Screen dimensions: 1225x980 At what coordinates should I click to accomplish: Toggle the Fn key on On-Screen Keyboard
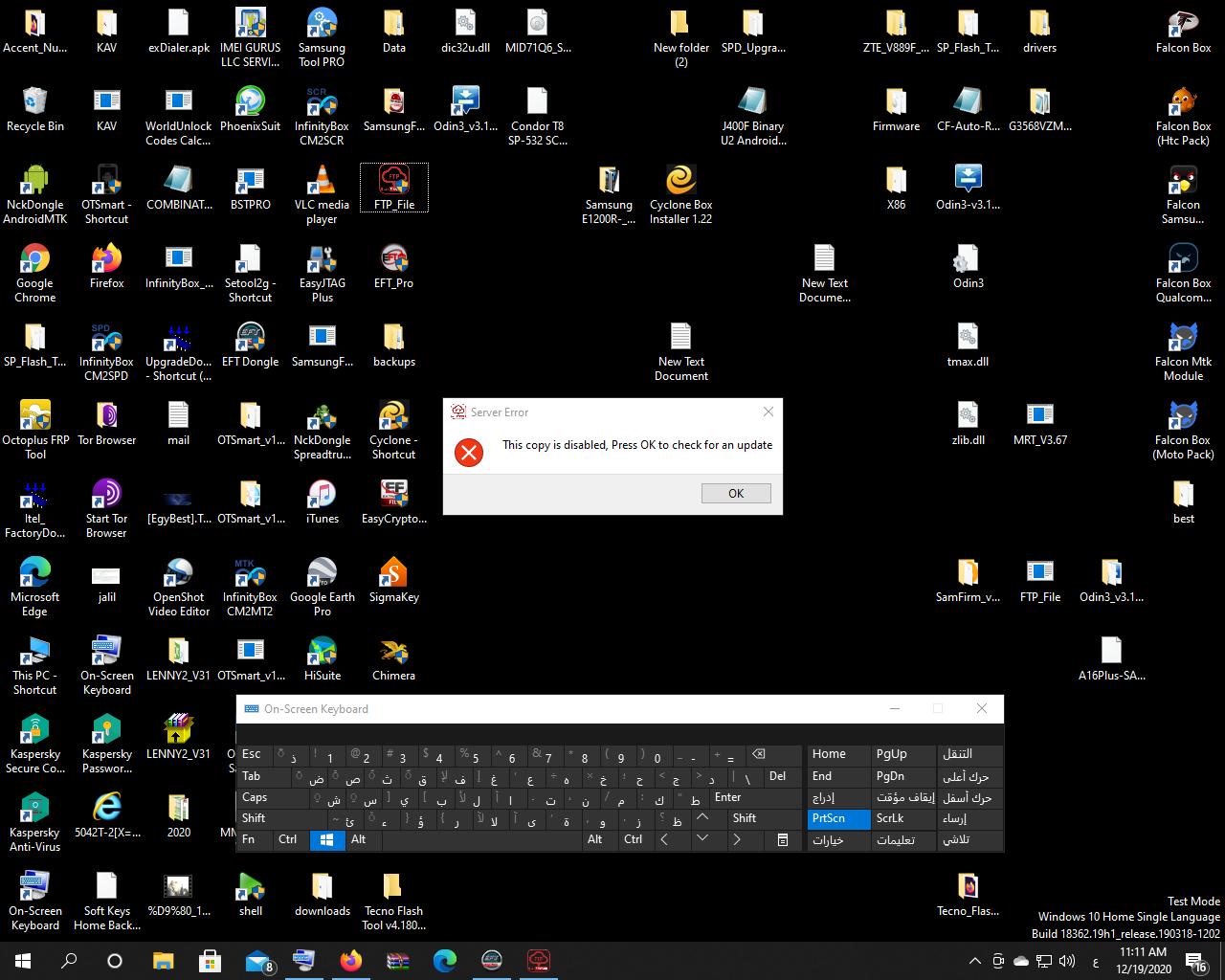[256, 840]
